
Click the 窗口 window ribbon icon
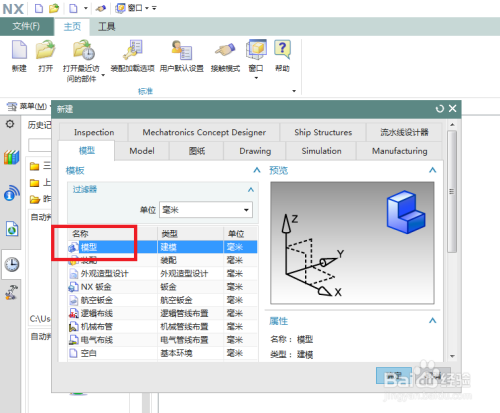(x=256, y=50)
